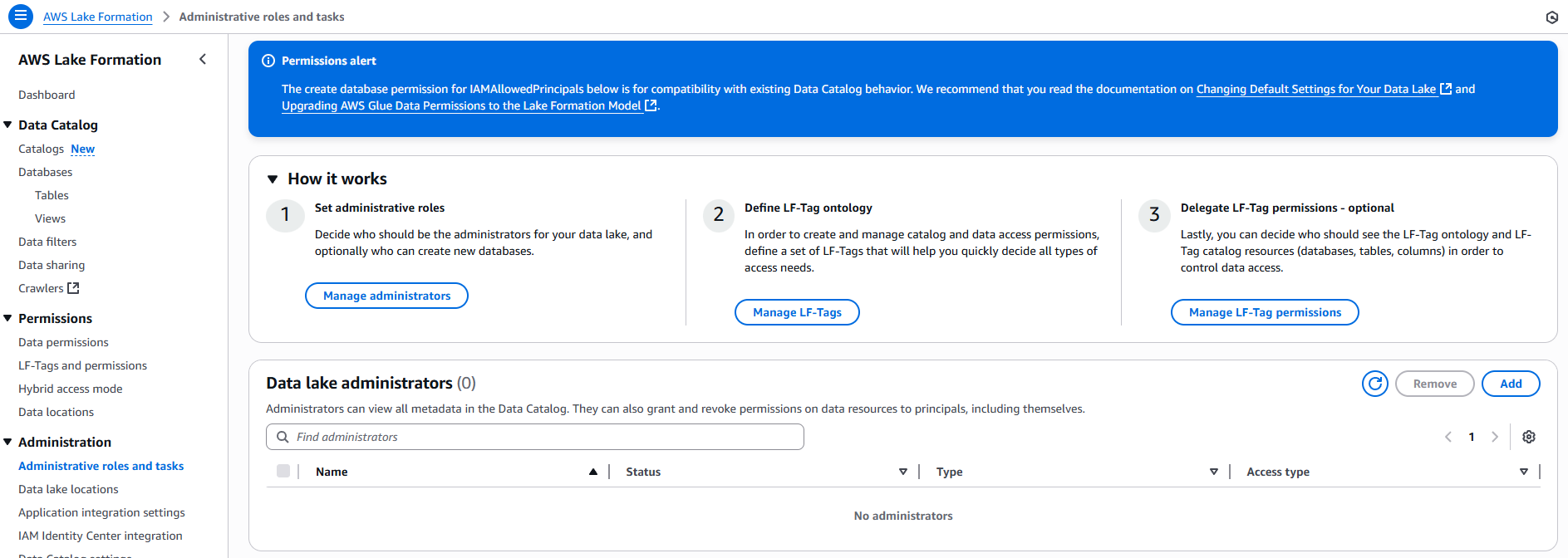Open Crawlers external link icon
1568x558 pixels.
pos(73,288)
